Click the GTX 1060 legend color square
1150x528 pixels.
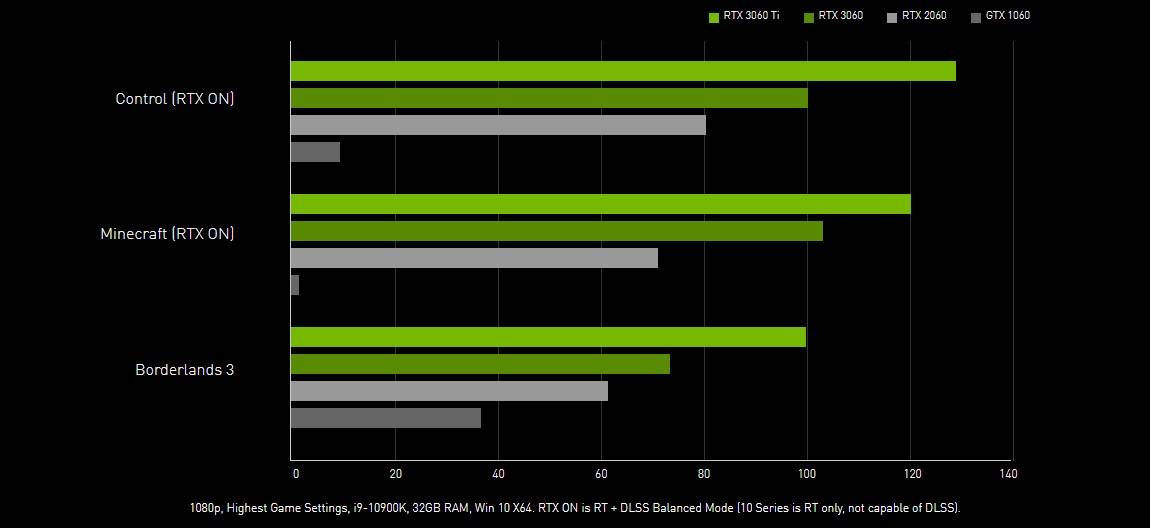coord(975,17)
